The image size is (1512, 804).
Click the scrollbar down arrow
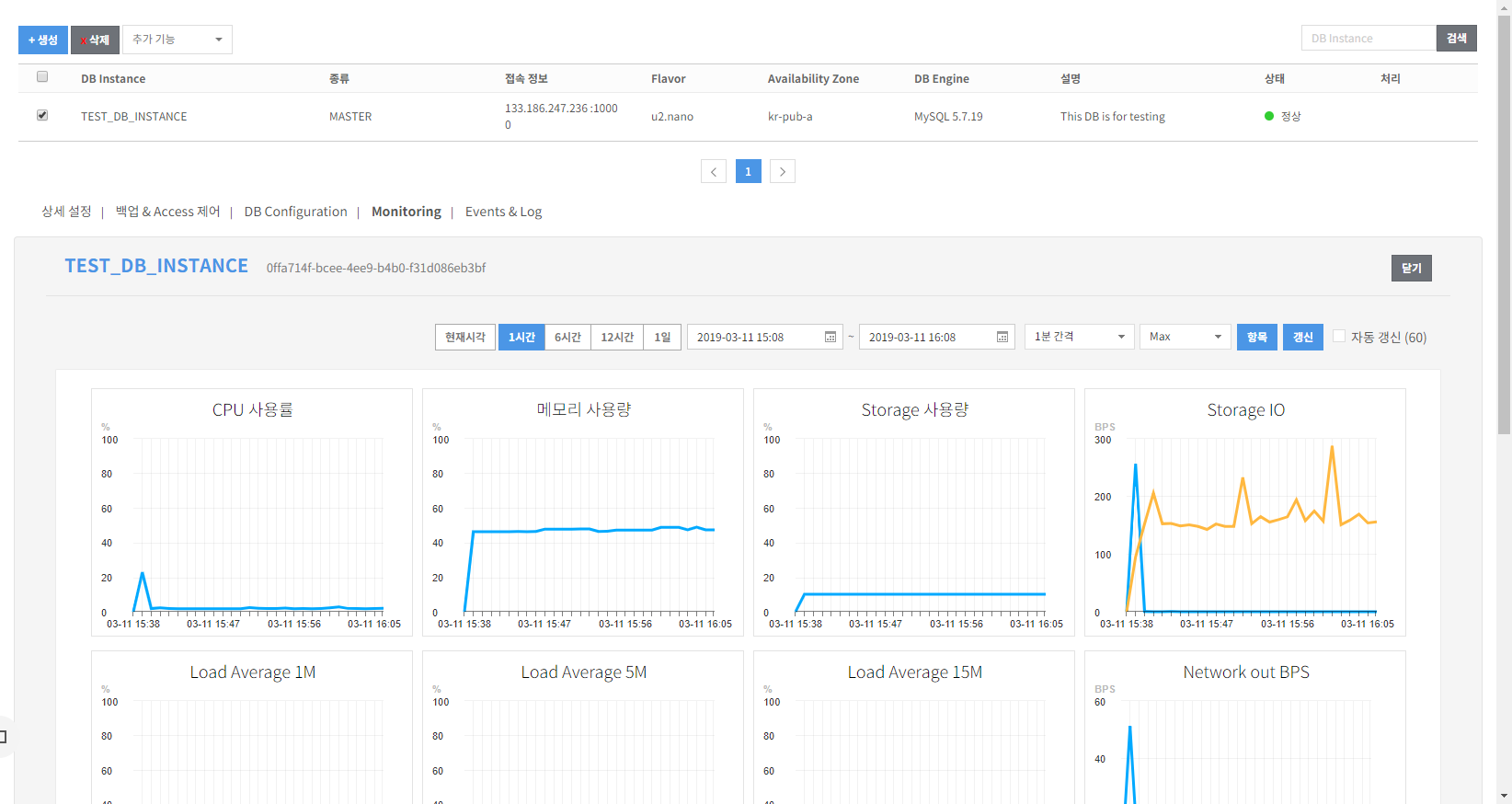(1504, 796)
